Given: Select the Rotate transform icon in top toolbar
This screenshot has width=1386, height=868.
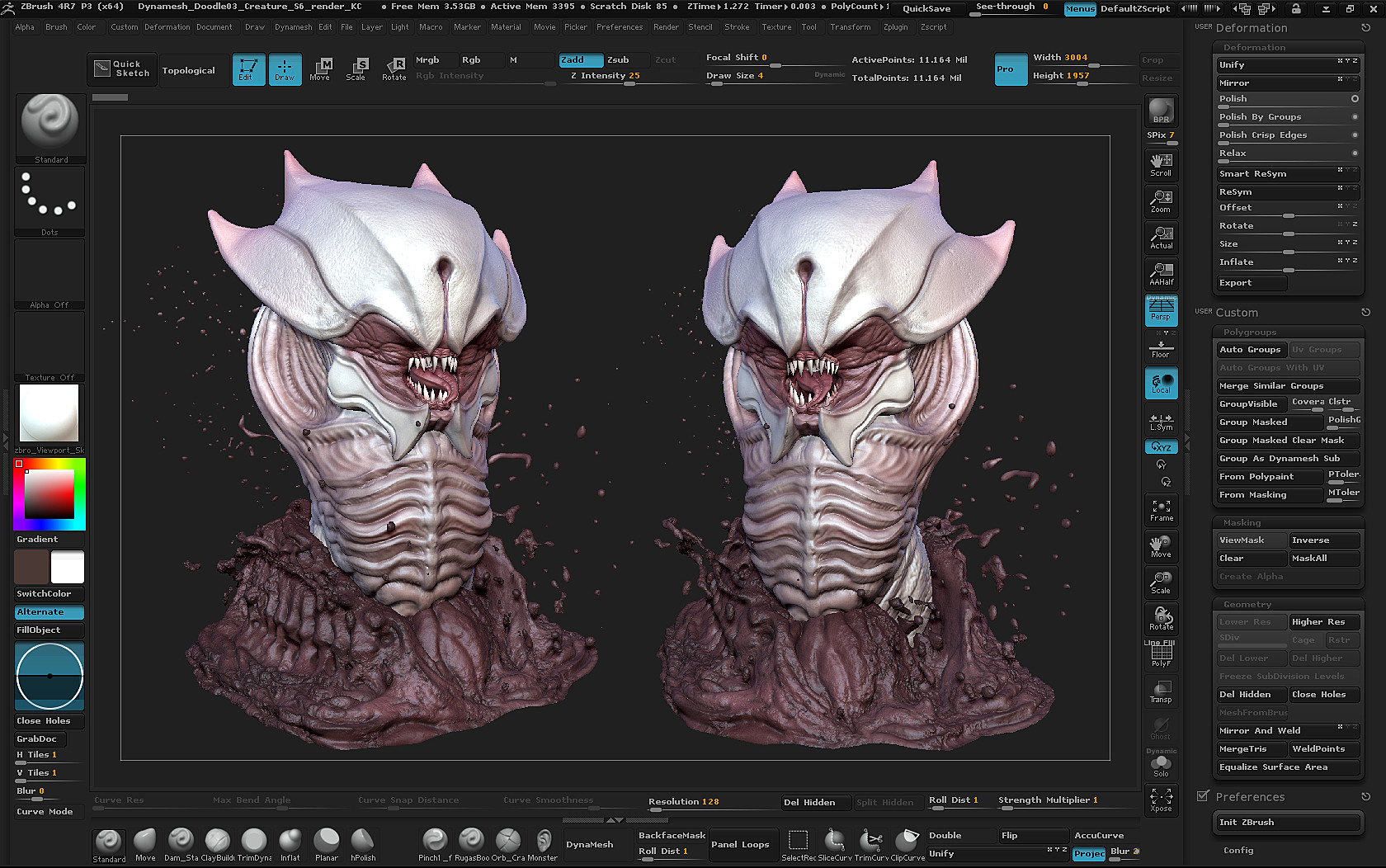Looking at the screenshot, I should click(394, 69).
